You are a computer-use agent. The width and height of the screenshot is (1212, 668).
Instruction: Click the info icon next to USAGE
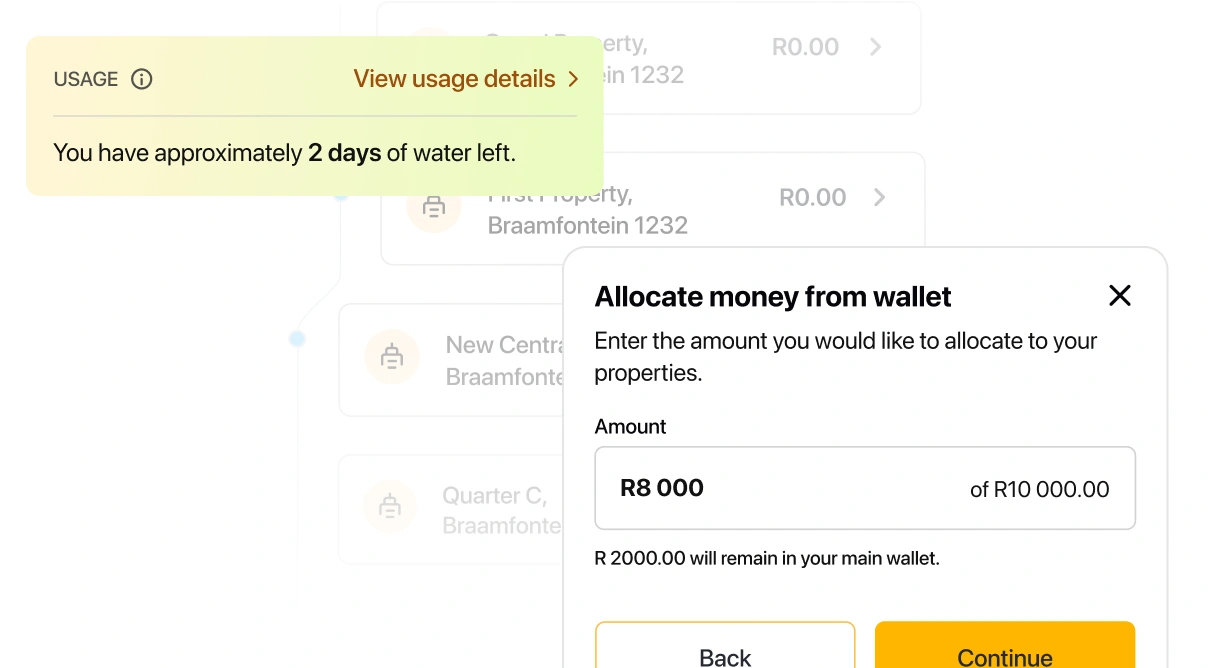click(x=142, y=79)
